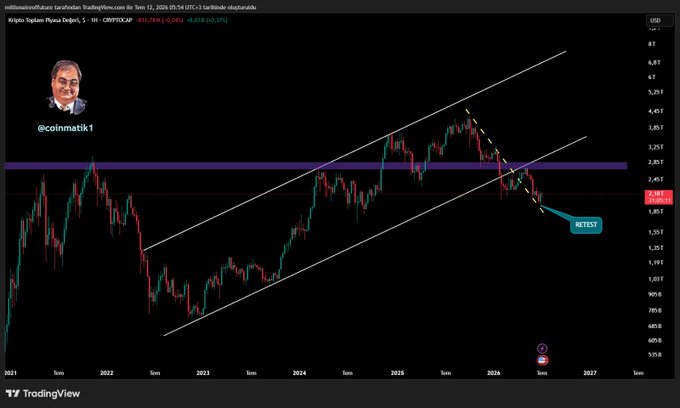The width and height of the screenshot is (680, 408).
Task: Select the purple horizontal resistance band
Action: 316,166
